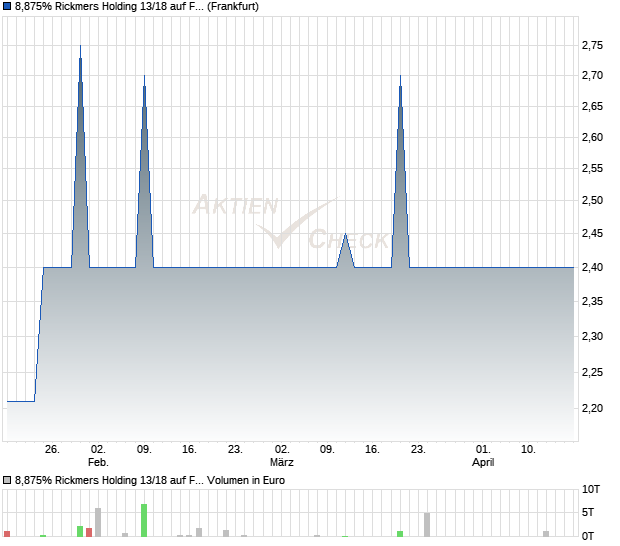Click the tallest green volume bar near 09. Feb
The image size is (620, 546).
pyautogui.click(x=144, y=520)
